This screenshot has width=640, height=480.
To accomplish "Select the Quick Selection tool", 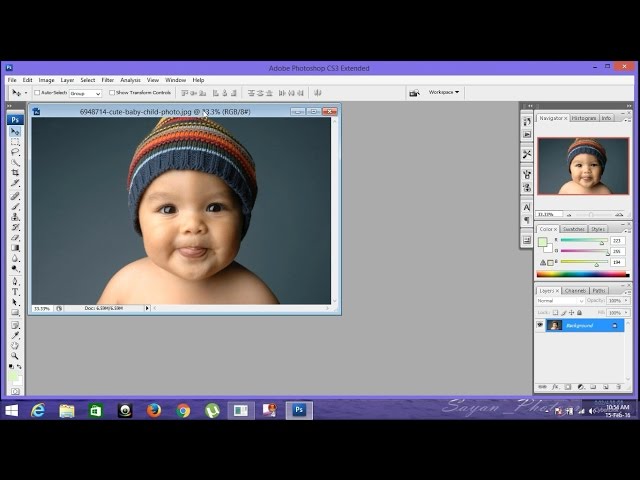I will pyautogui.click(x=15, y=162).
